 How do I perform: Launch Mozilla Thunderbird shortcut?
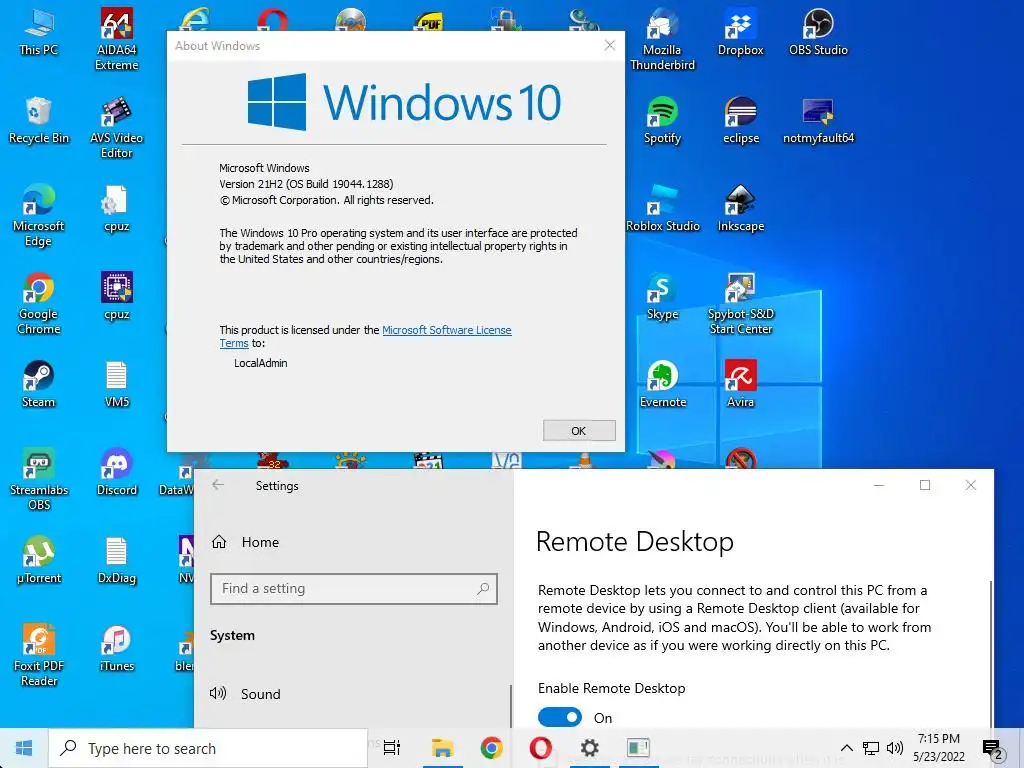(x=662, y=39)
